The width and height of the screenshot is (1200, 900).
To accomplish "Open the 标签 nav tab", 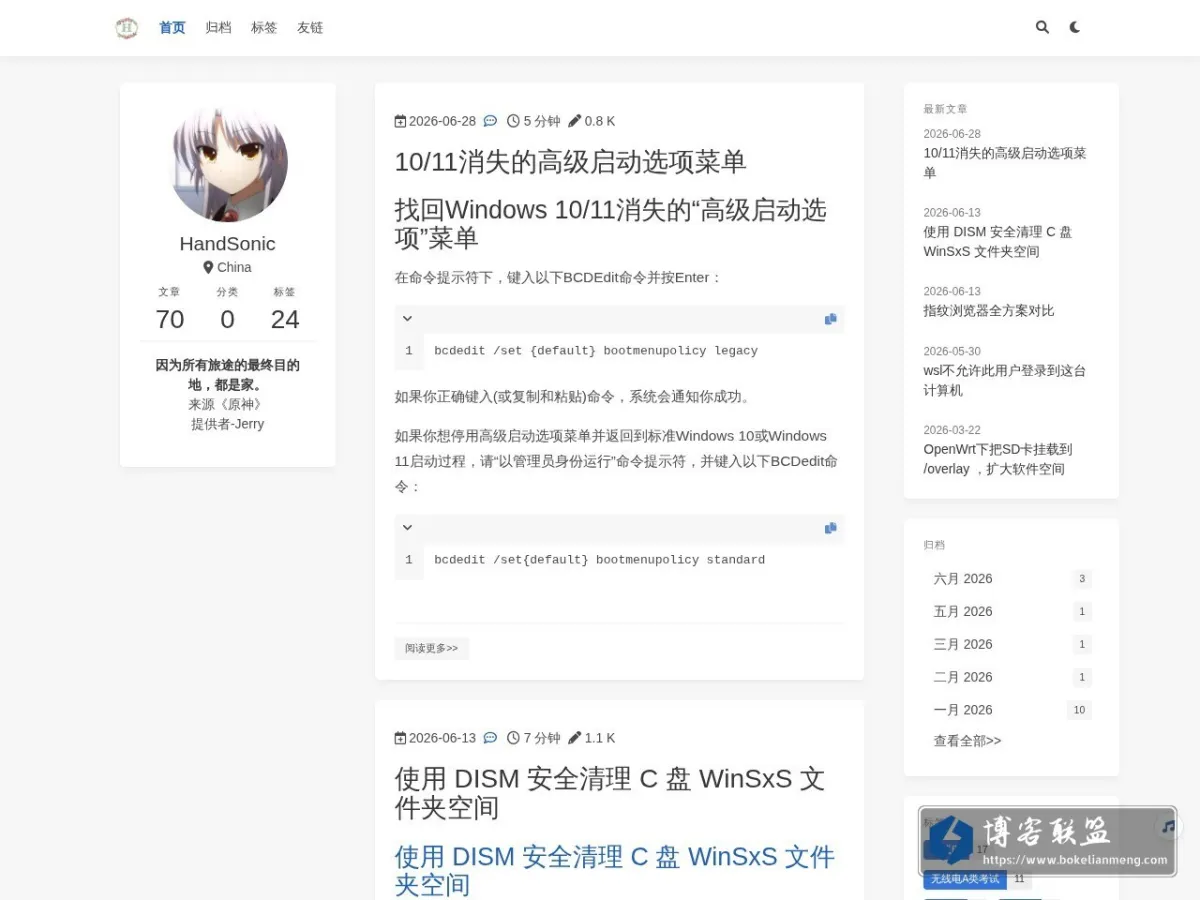I will click(x=264, y=28).
